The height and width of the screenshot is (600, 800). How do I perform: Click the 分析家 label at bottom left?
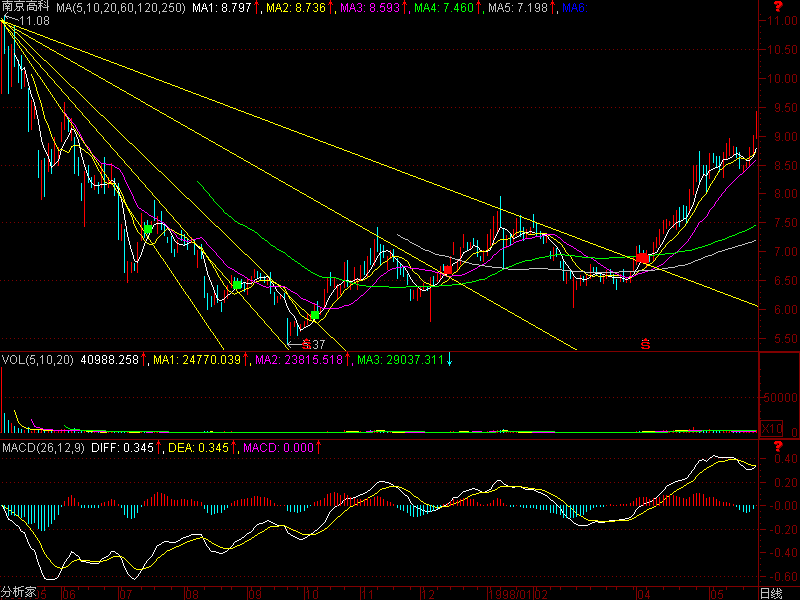(x=18, y=593)
